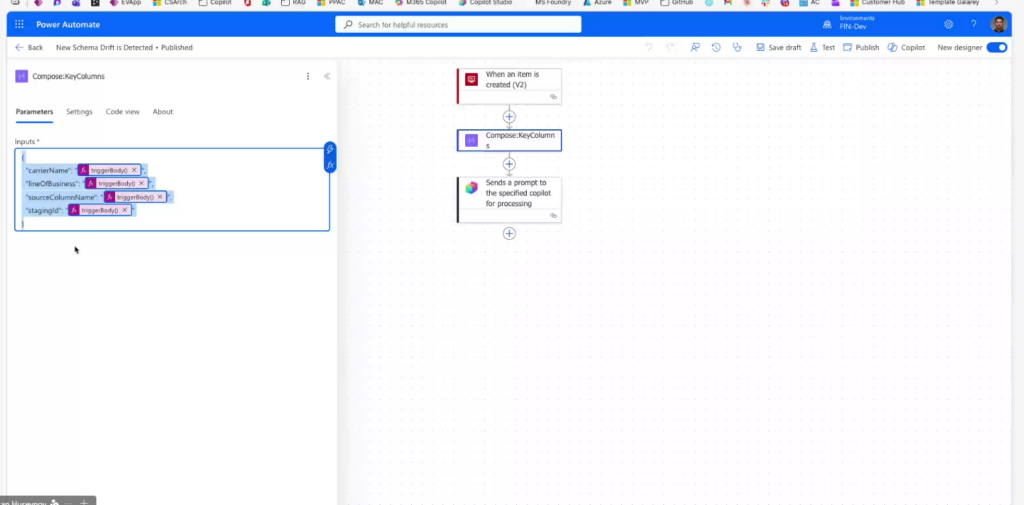Open the Copilot pane button
This screenshot has width=1024, height=505.
pyautogui.click(x=906, y=47)
